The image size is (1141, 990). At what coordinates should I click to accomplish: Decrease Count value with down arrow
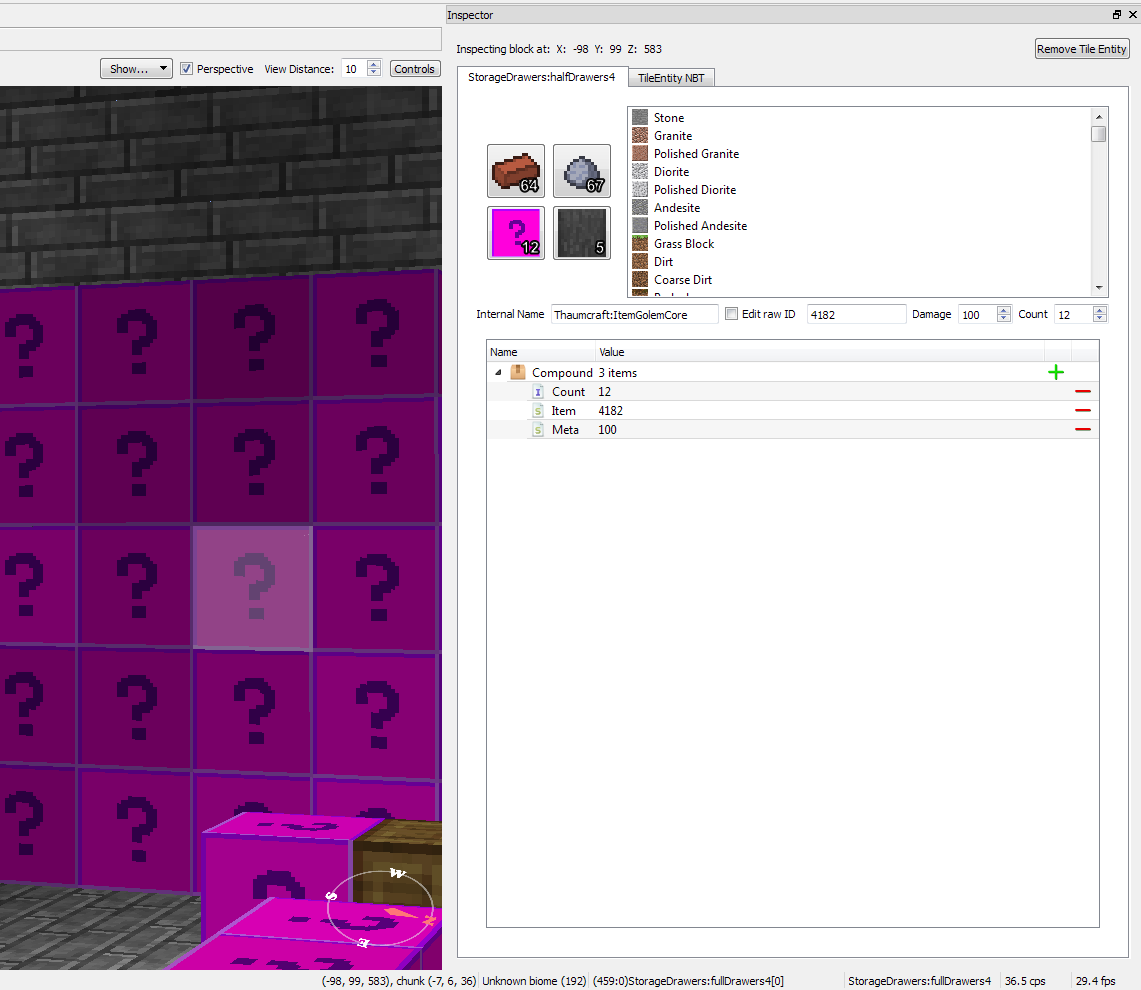(1100, 318)
